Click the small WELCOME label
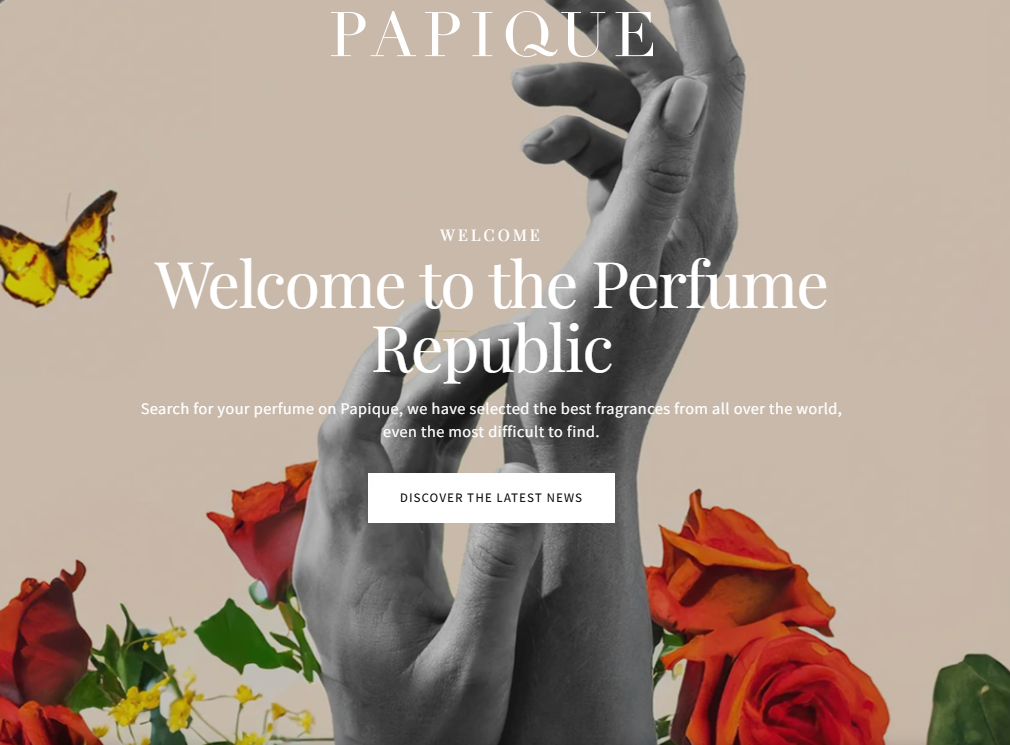The image size is (1010, 745). pyautogui.click(x=490, y=236)
